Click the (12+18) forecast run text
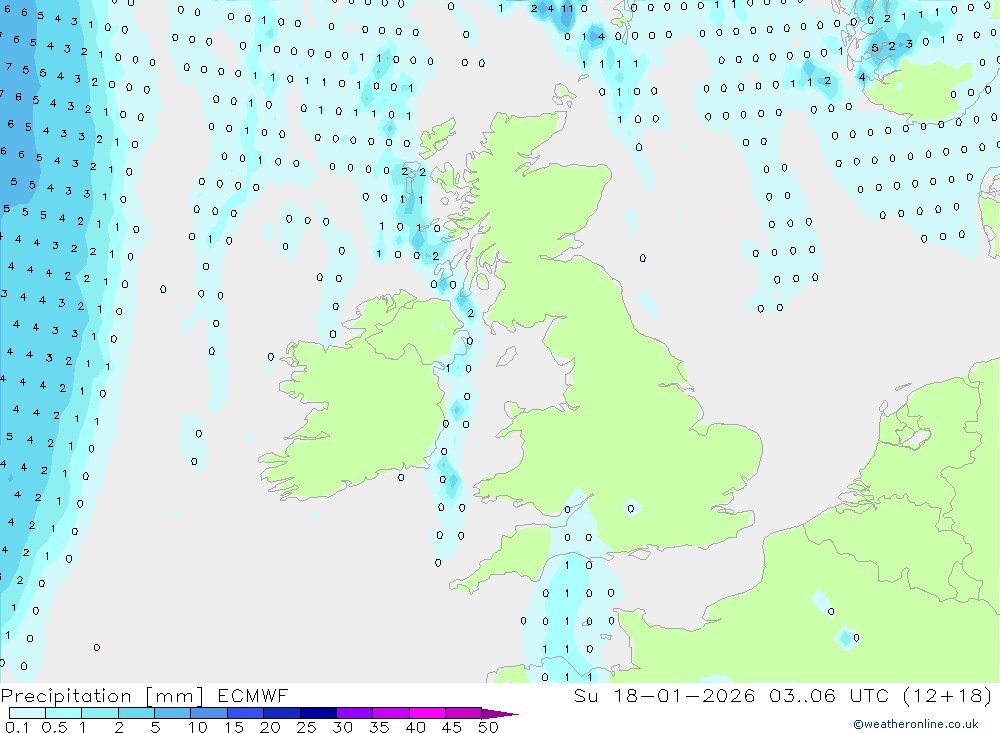The image size is (1000, 733). click(948, 696)
